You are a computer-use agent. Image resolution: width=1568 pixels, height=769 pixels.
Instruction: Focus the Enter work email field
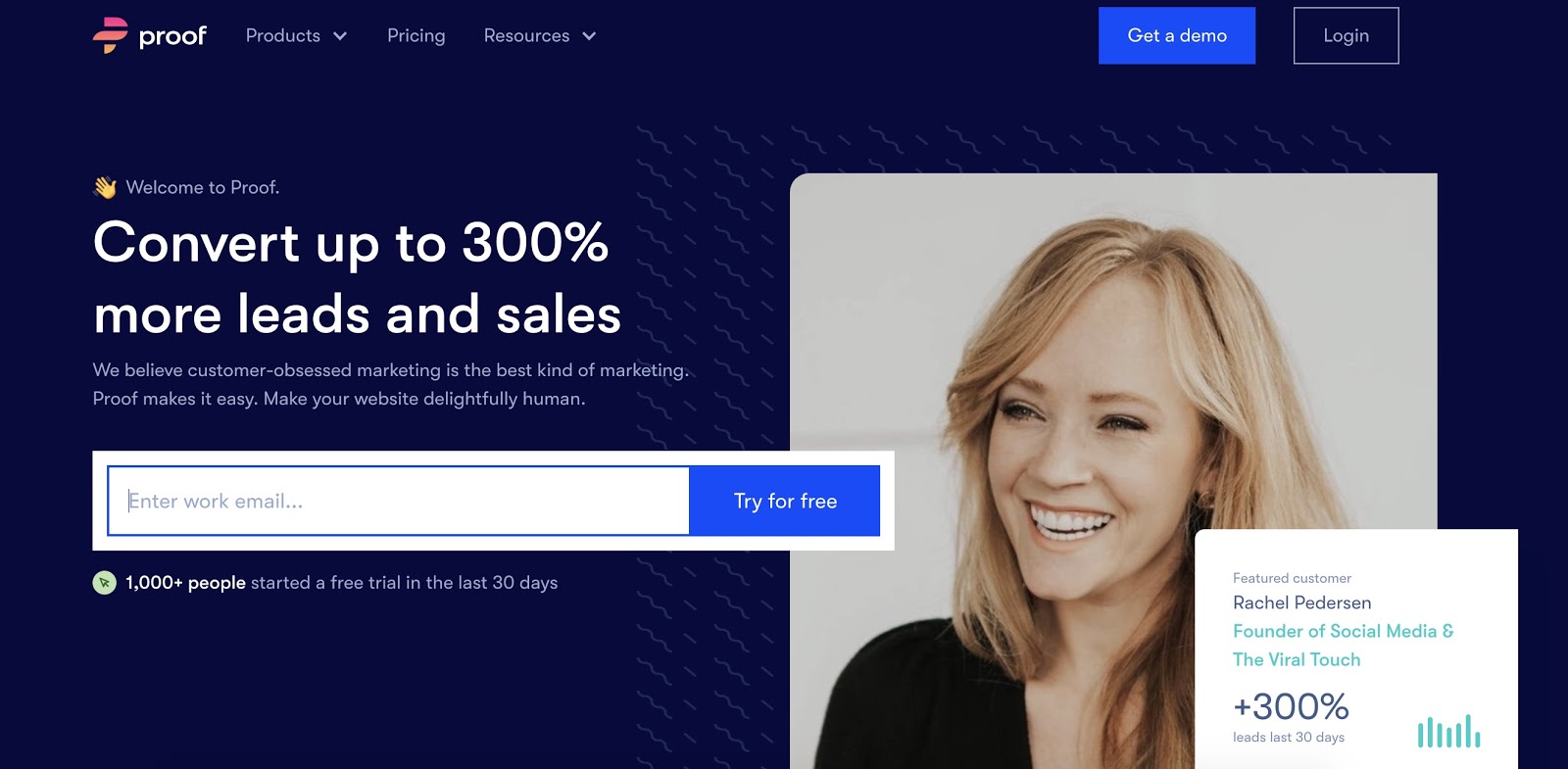tap(399, 501)
